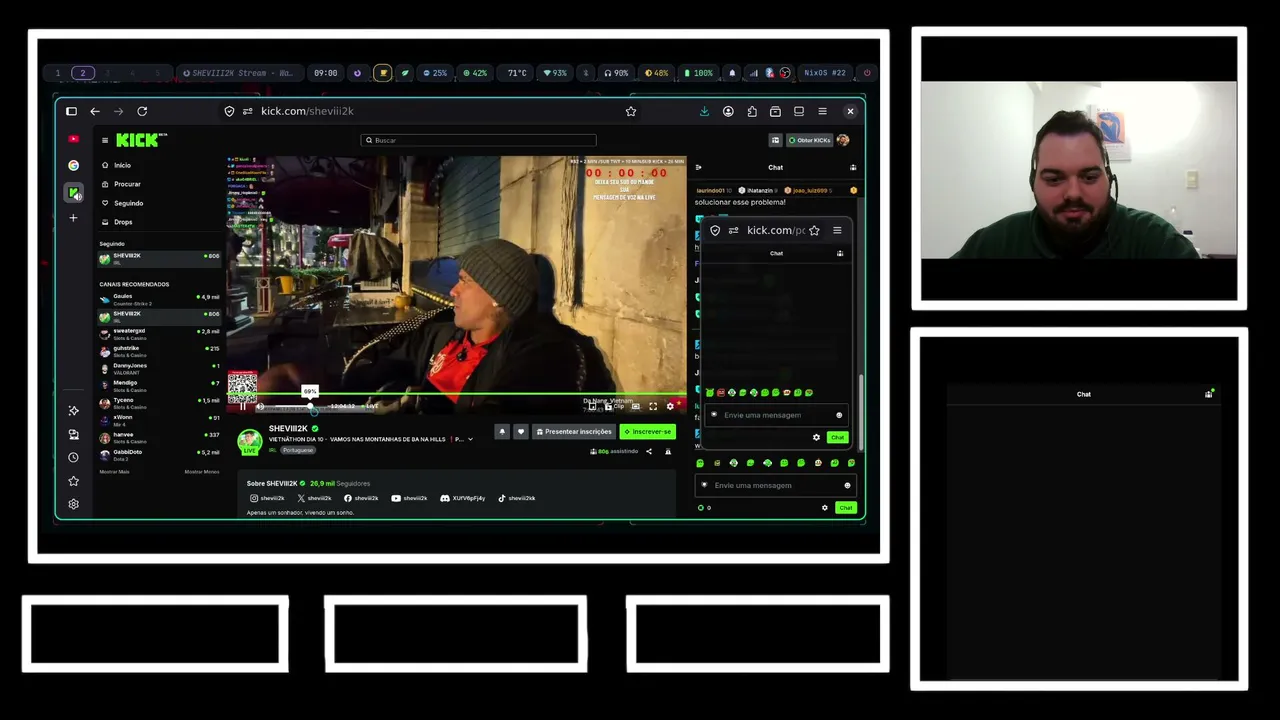Image resolution: width=1280 pixels, height=720 pixels.
Task: Turn on notifications bell for SHEVIII2K
Action: [502, 432]
